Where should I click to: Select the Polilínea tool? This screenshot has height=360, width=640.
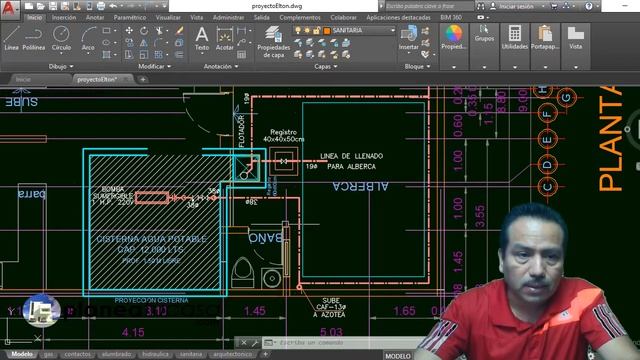[33, 38]
